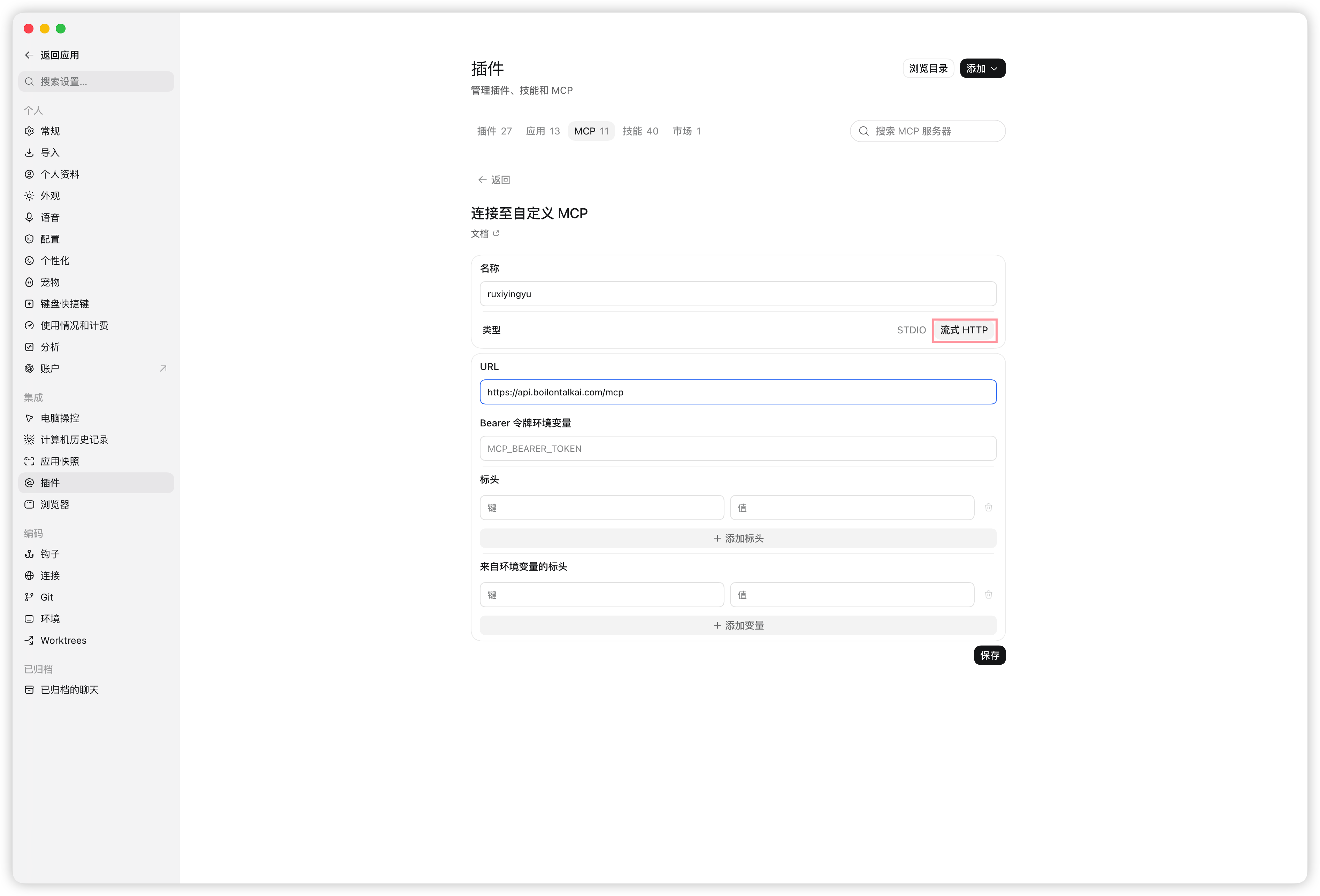The width and height of the screenshot is (1320, 896).
Task: Click the 键 field under 来自环境变量的标头
Action: pos(601,595)
